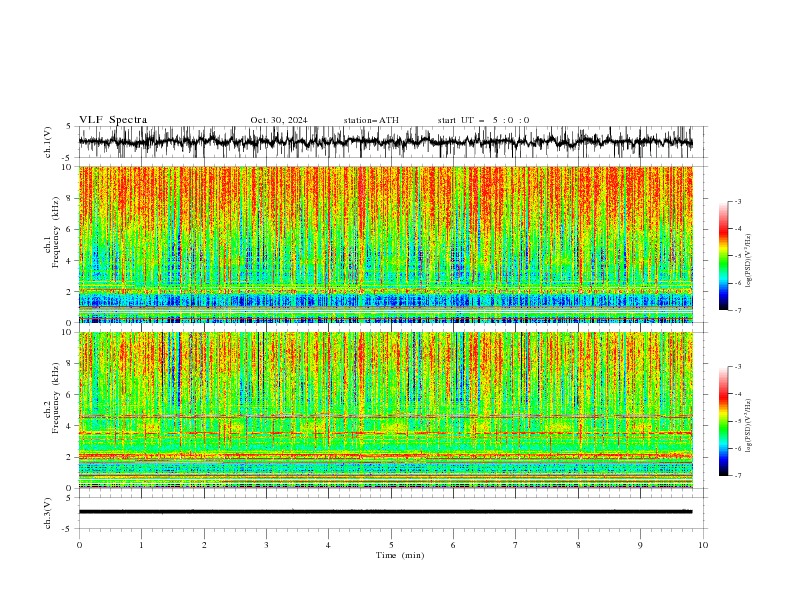Click the "-7" label on ch.1 color bar
The image size is (792, 612).
point(737,310)
